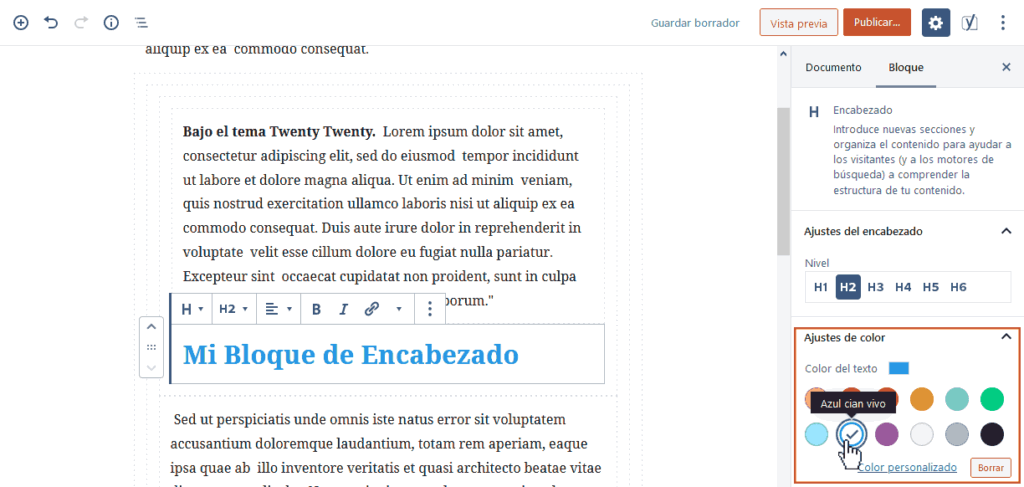Open more block options menu
The image size is (1024, 487).
point(430,309)
